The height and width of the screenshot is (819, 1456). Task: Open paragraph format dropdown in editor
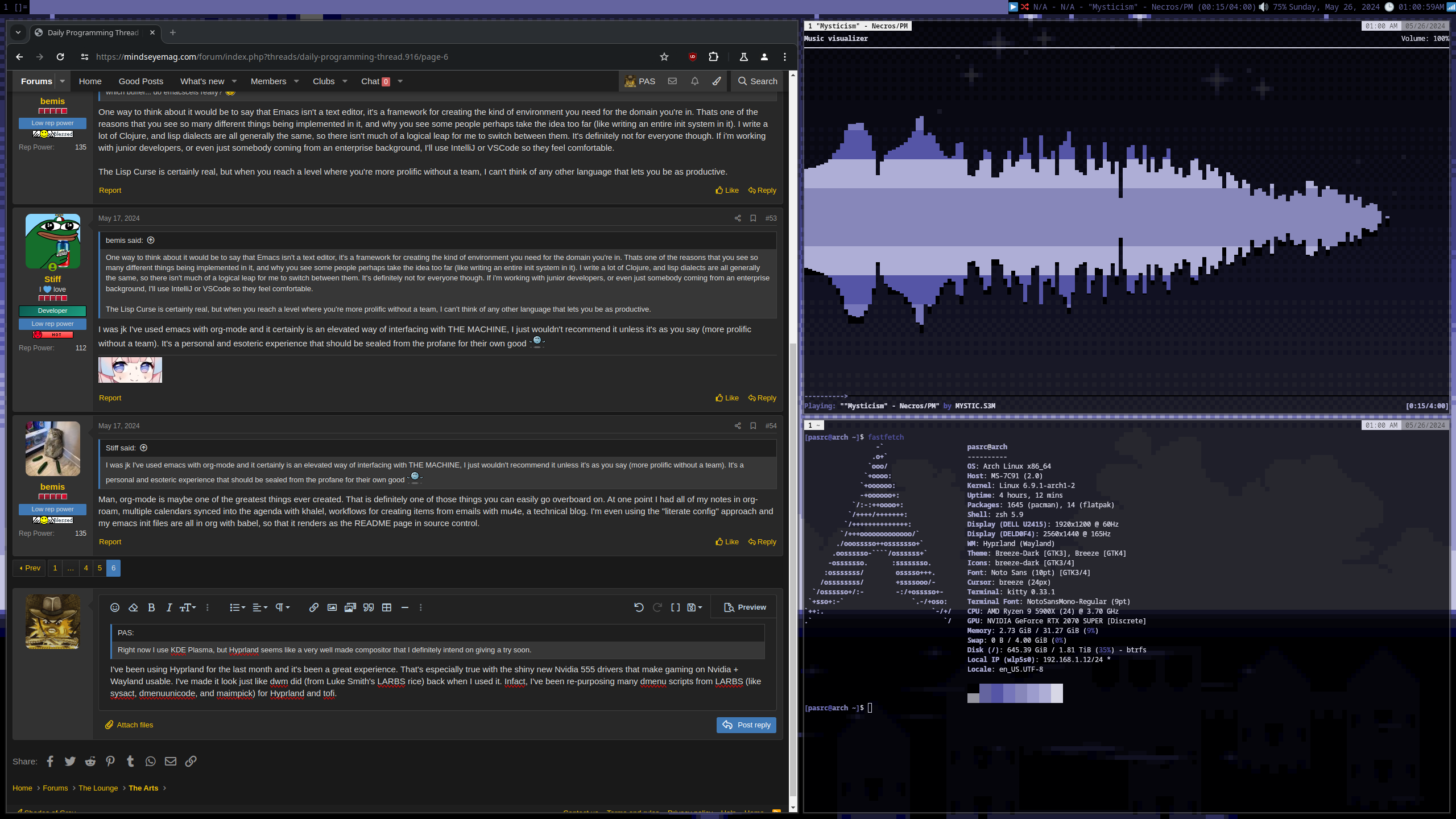click(x=283, y=607)
